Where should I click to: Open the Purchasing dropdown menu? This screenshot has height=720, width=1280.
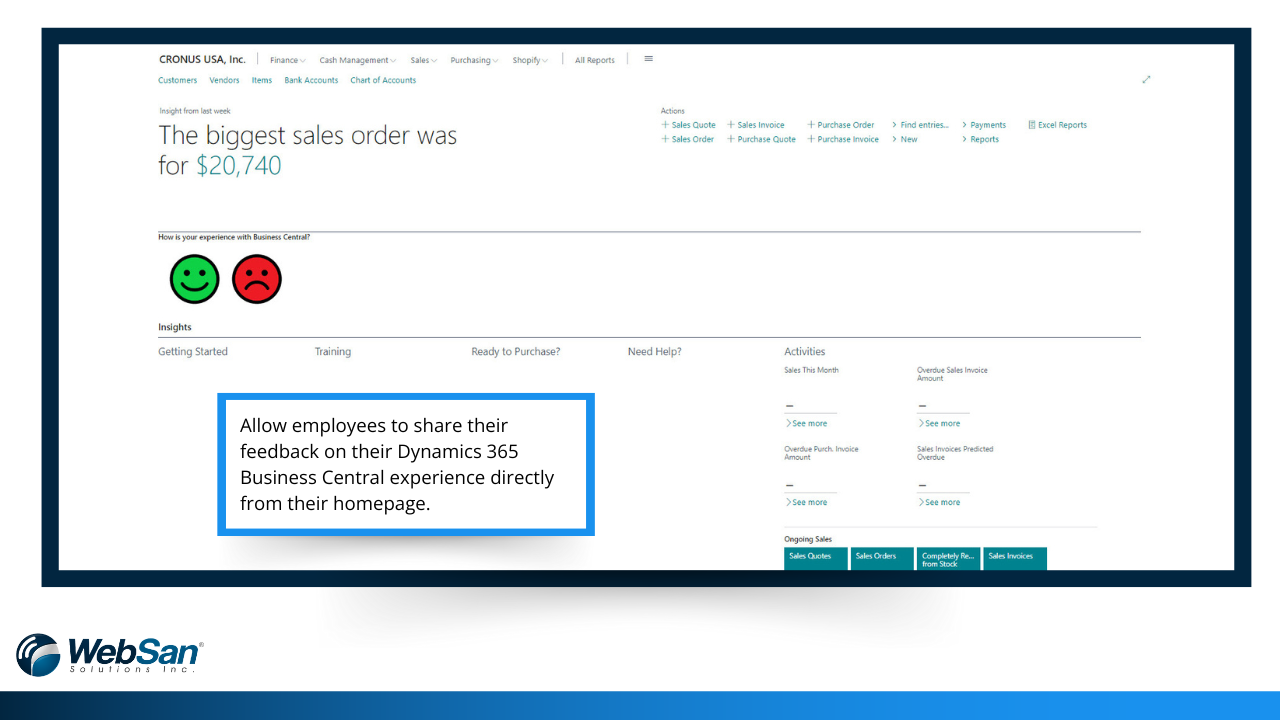(475, 60)
